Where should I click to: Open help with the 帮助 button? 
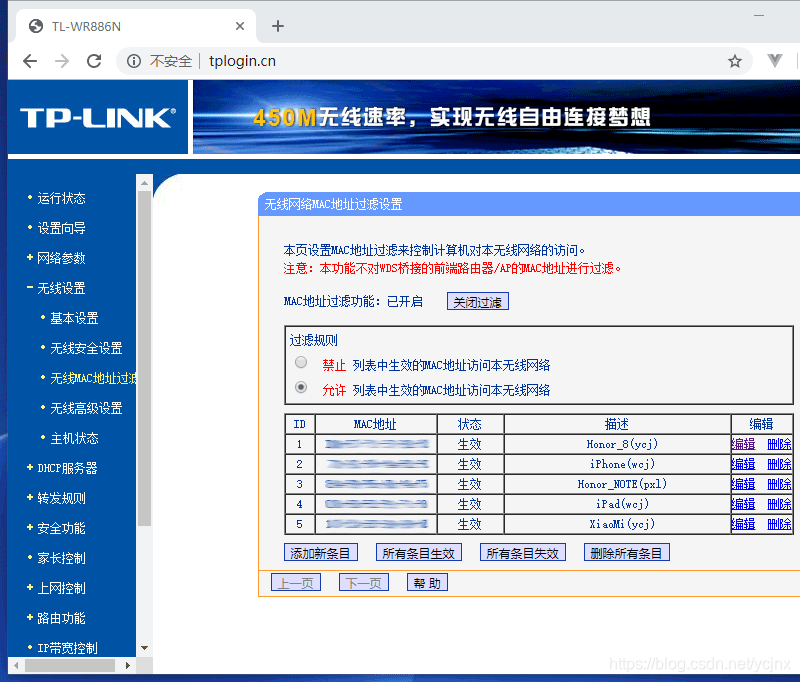click(427, 583)
